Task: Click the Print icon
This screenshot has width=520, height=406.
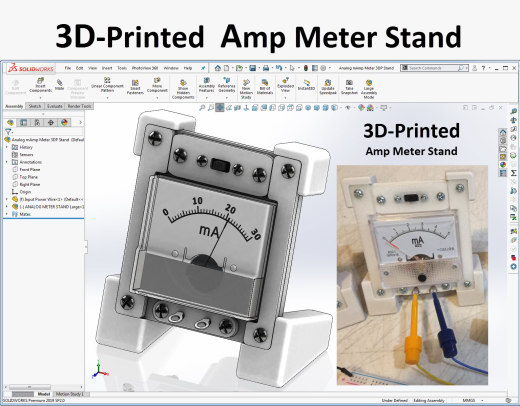Action: (x=266, y=68)
